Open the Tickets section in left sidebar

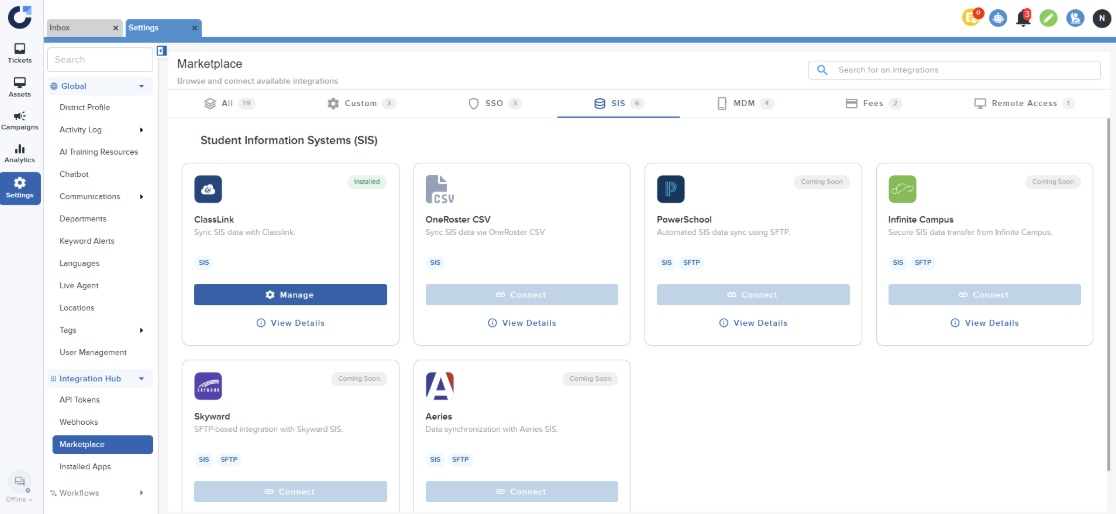coord(20,53)
